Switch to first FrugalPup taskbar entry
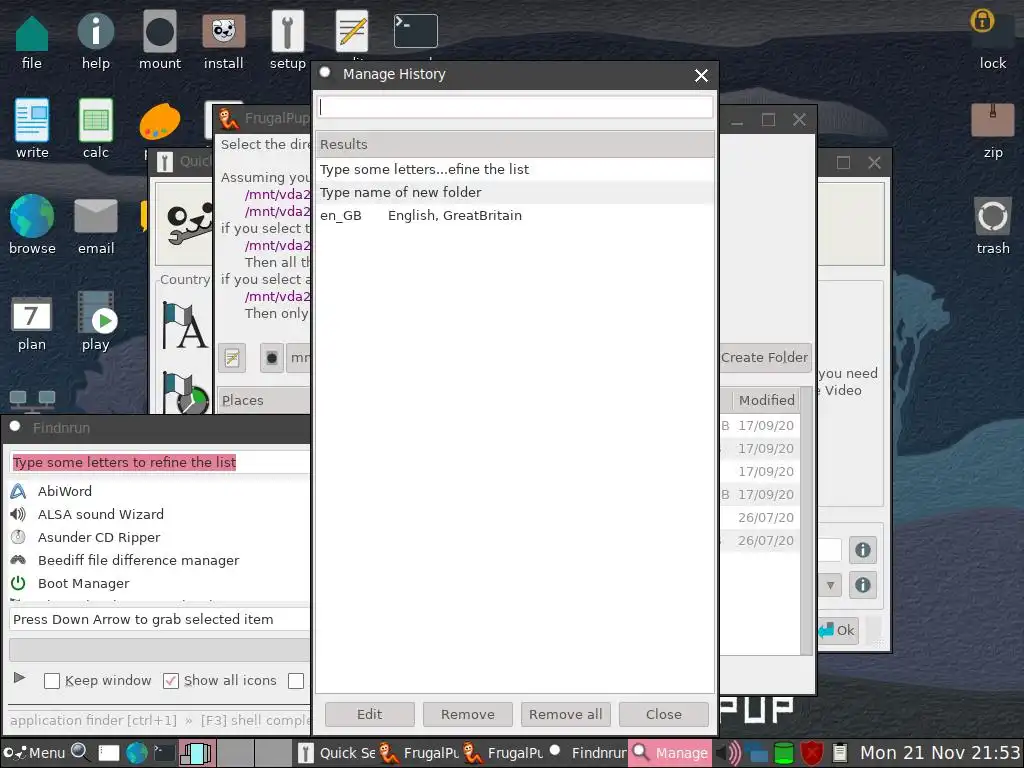 click(419, 753)
